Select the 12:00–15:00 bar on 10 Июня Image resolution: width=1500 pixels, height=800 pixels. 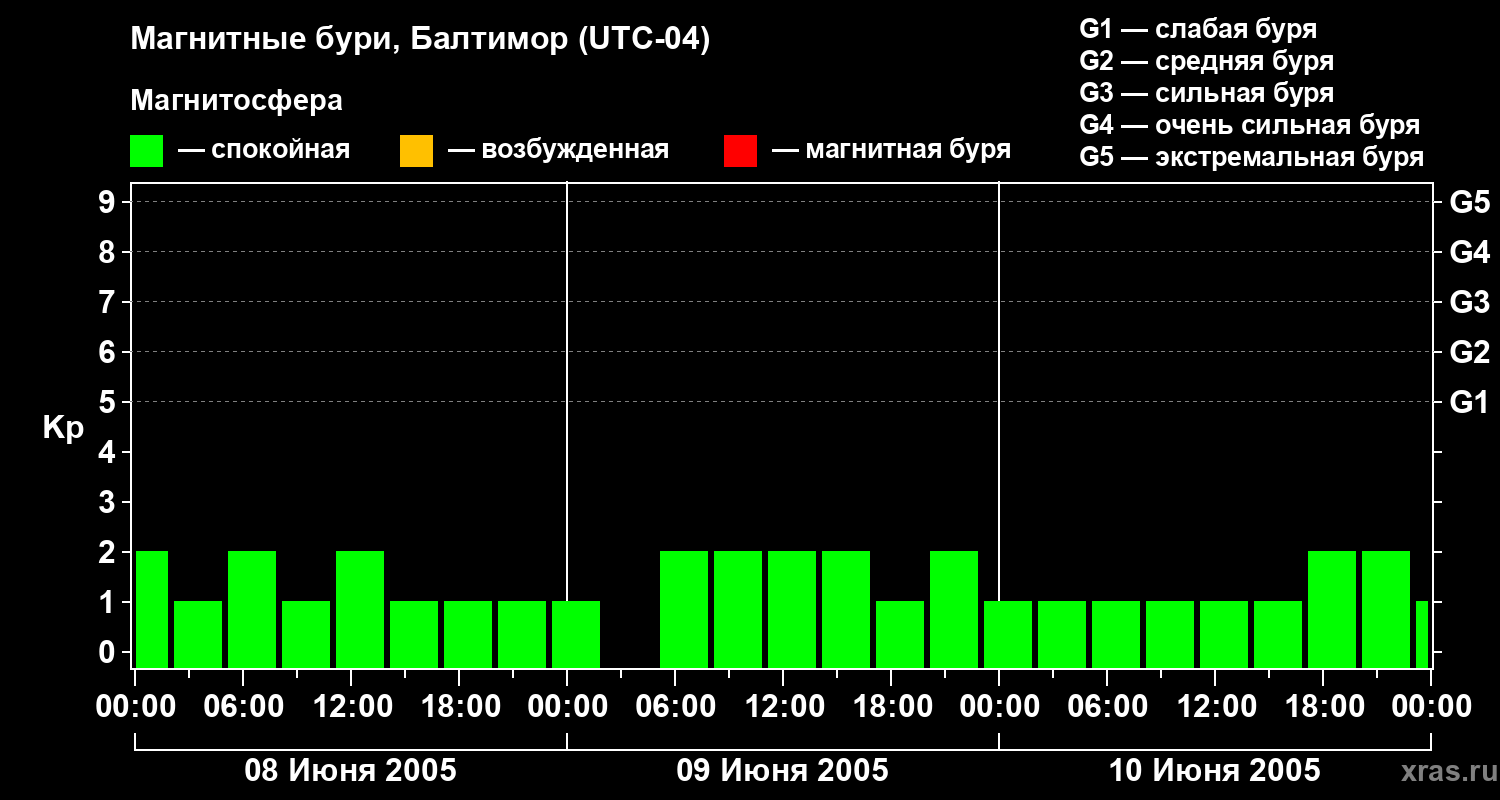point(1224,634)
